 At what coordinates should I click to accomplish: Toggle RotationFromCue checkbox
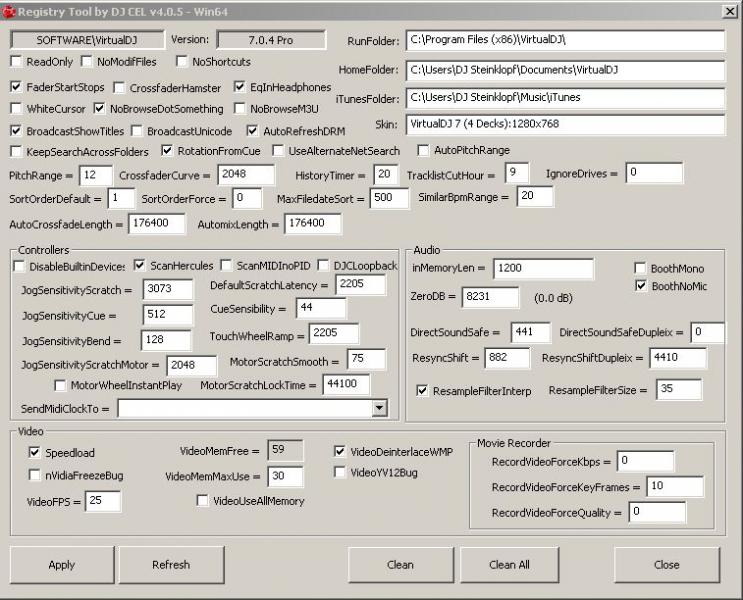167,151
